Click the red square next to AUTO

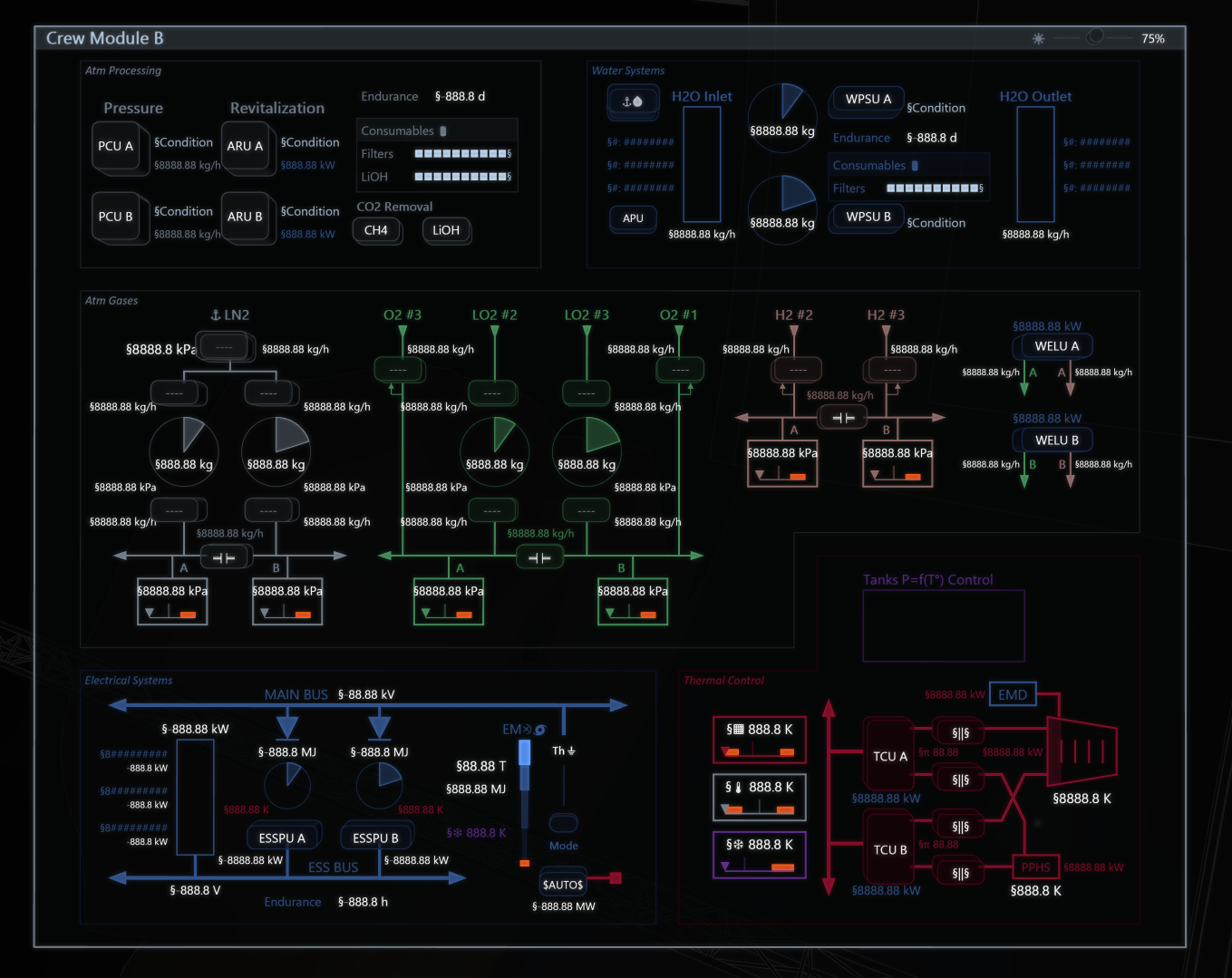pos(616,877)
